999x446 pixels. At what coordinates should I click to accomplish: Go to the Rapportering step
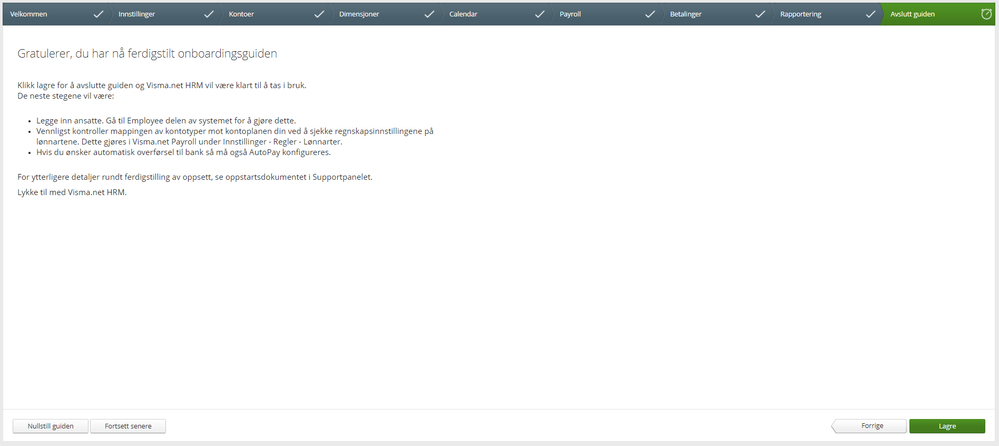828,14
